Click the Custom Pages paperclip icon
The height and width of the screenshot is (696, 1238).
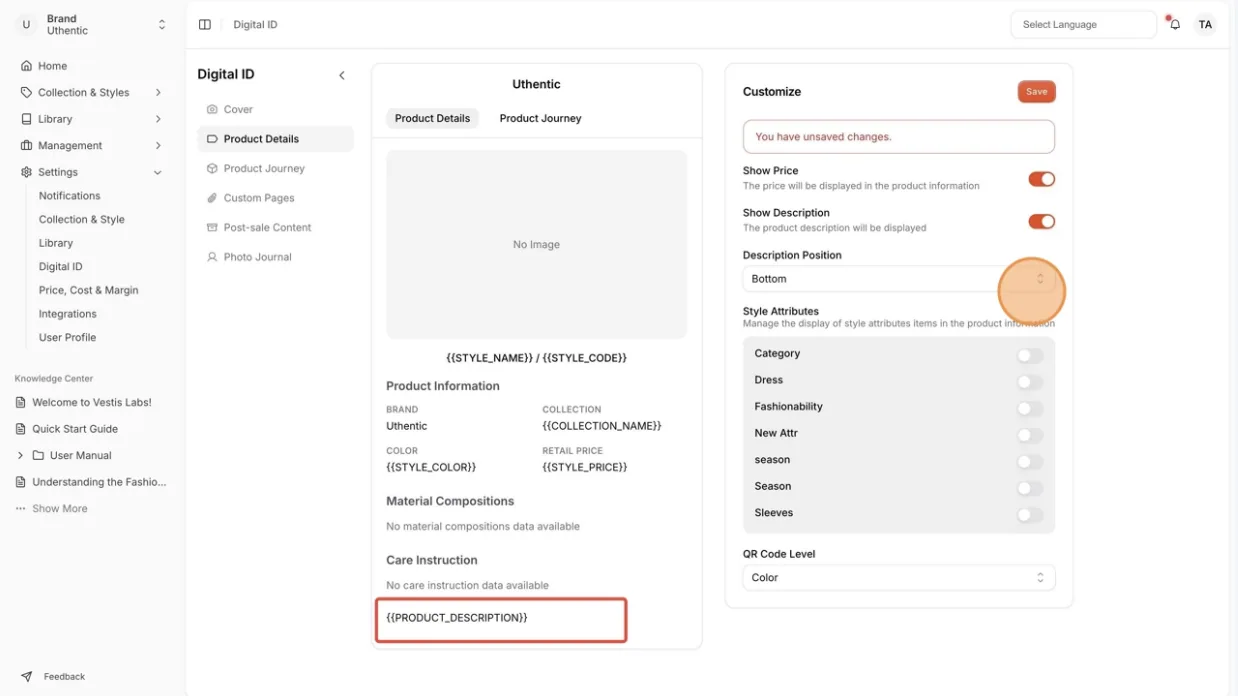tap(212, 198)
